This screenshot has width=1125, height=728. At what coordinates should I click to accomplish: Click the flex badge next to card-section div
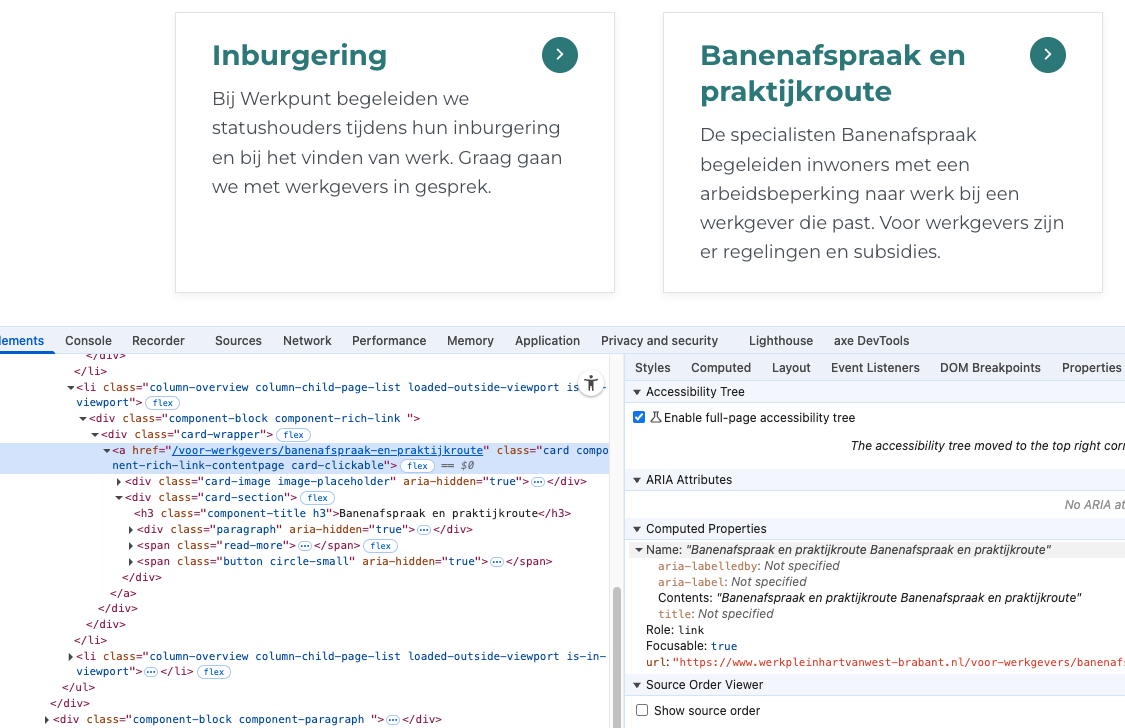(x=317, y=498)
